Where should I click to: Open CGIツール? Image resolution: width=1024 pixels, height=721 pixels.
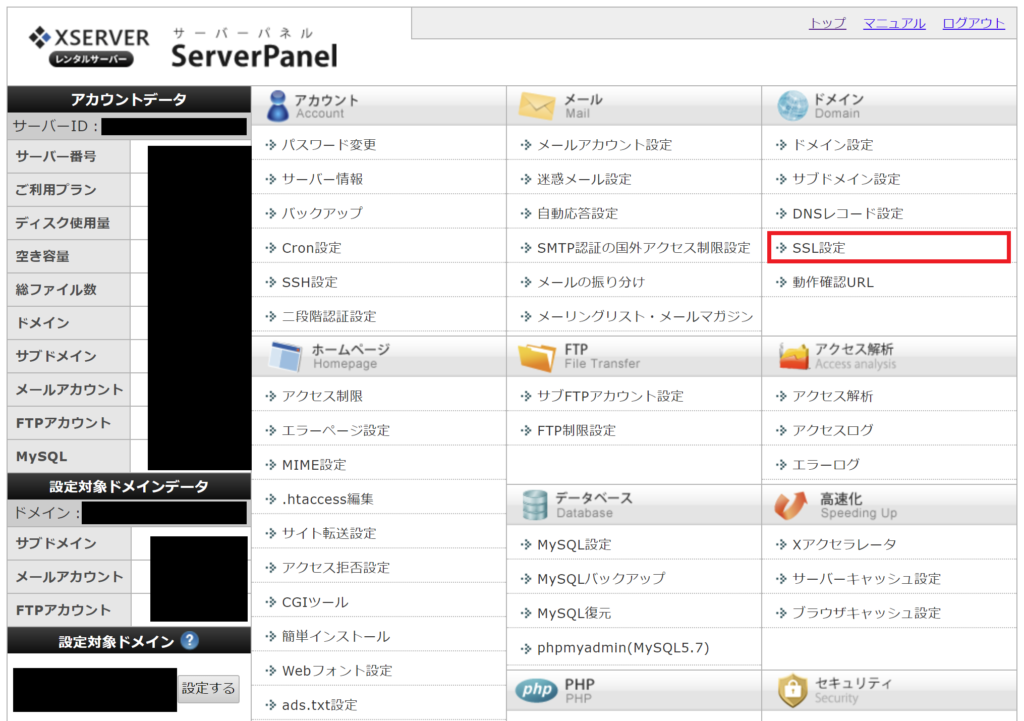click(315, 602)
